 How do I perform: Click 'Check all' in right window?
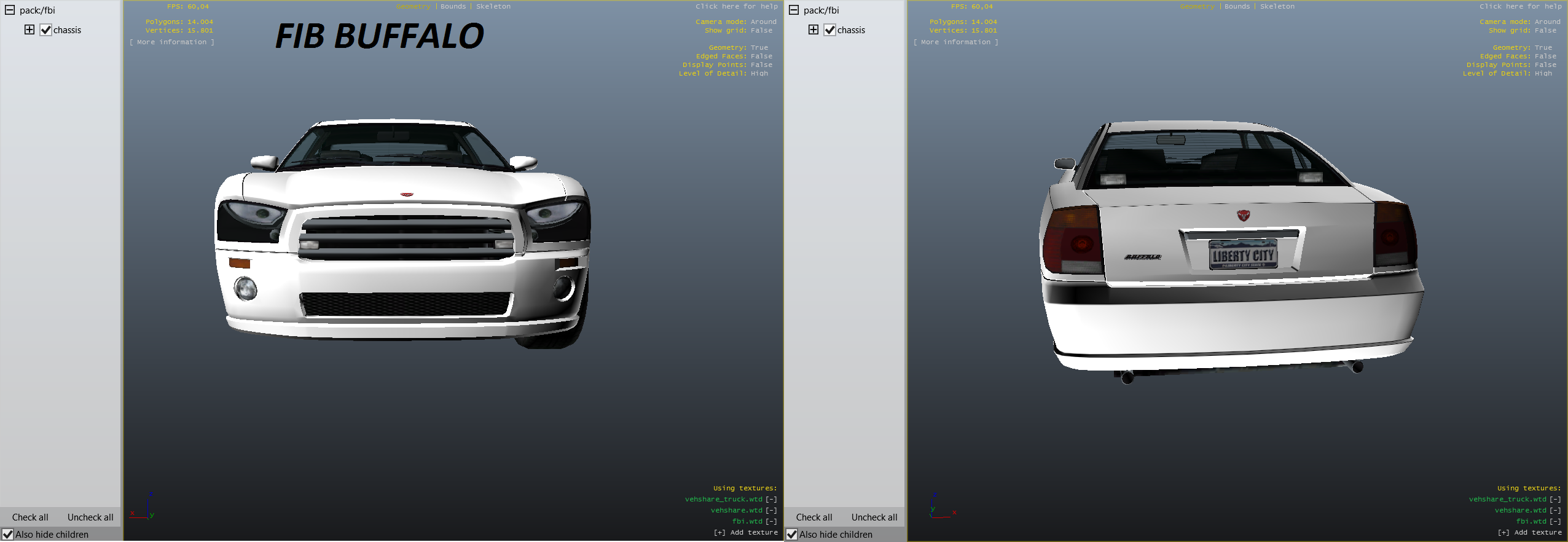tap(814, 517)
